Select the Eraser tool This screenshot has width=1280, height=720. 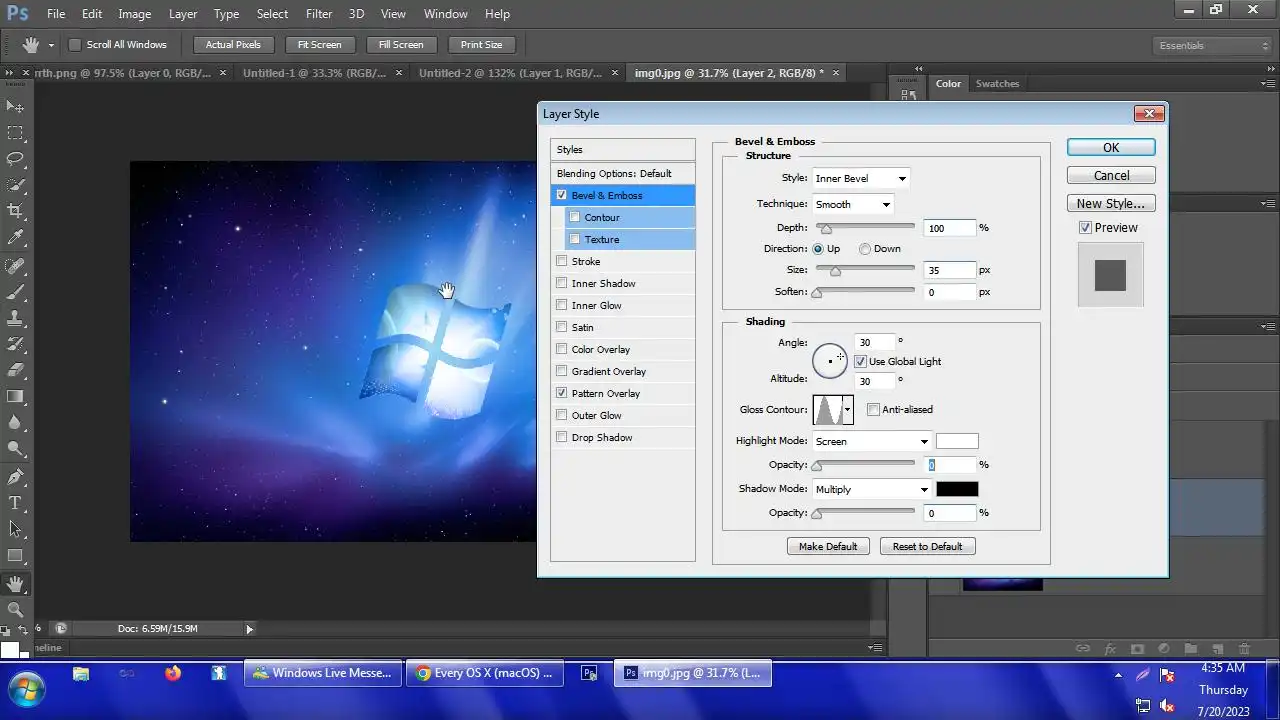[15, 370]
